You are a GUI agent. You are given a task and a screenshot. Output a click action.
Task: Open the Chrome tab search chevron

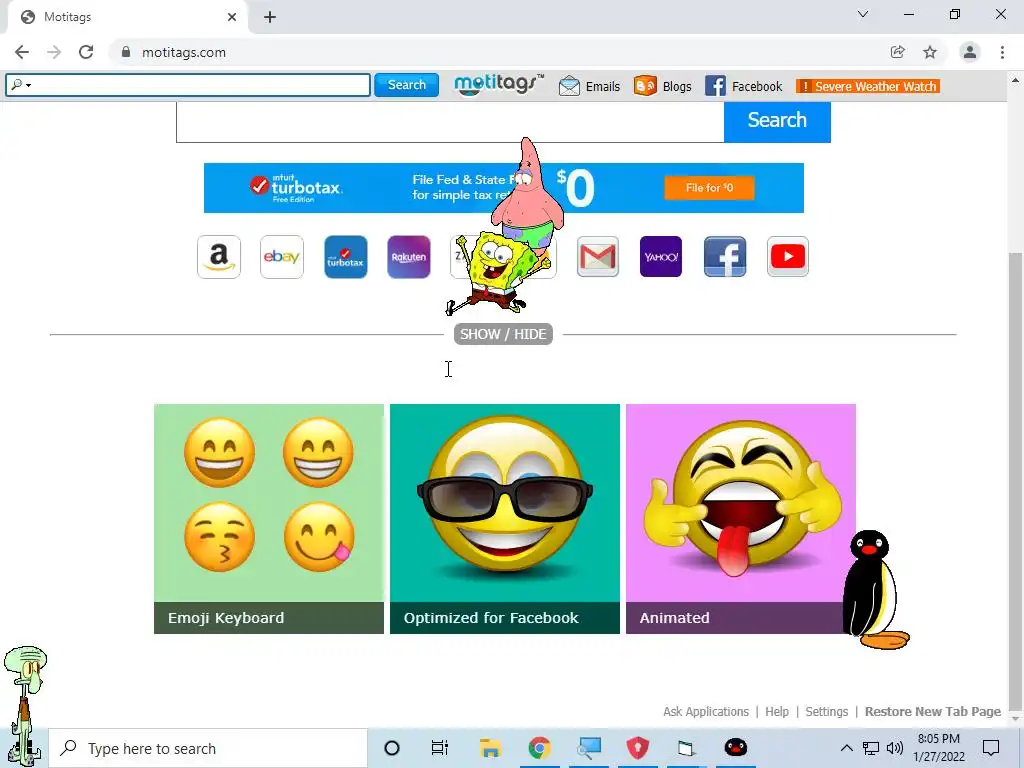pyautogui.click(x=863, y=14)
